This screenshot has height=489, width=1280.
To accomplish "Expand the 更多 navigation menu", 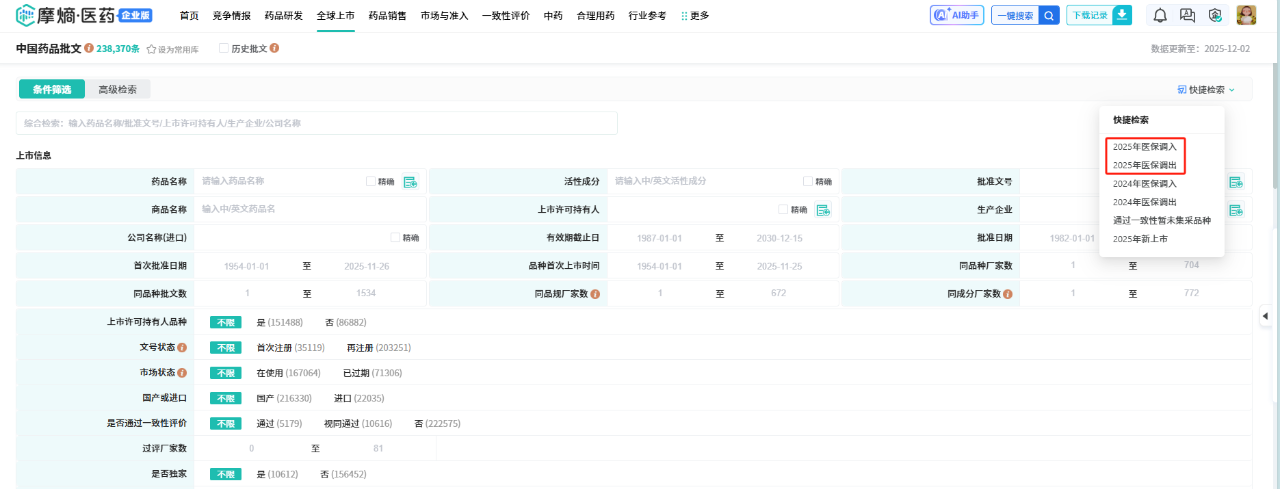I will click(x=695, y=16).
